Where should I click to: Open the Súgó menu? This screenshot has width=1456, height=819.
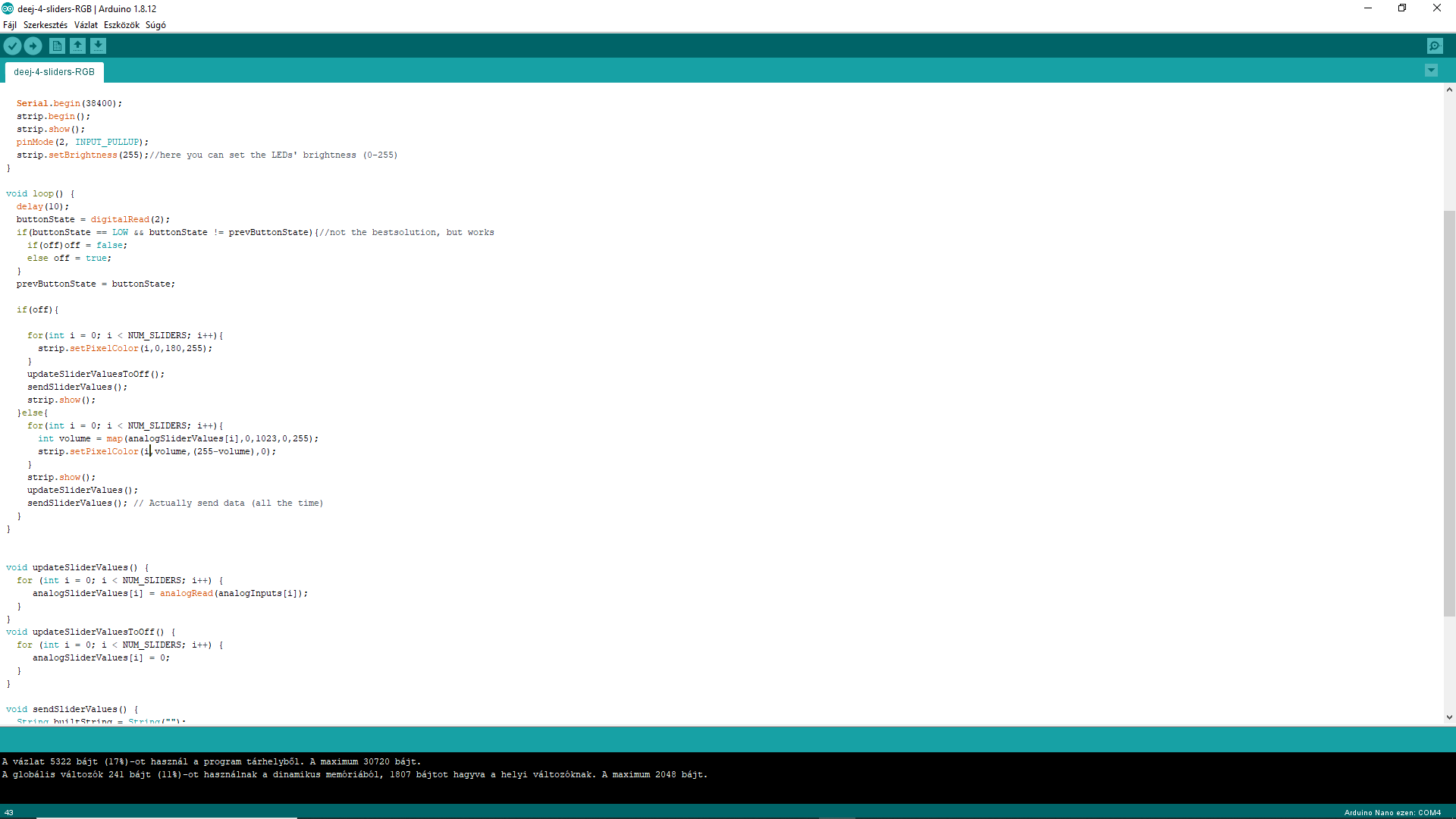pos(155,25)
